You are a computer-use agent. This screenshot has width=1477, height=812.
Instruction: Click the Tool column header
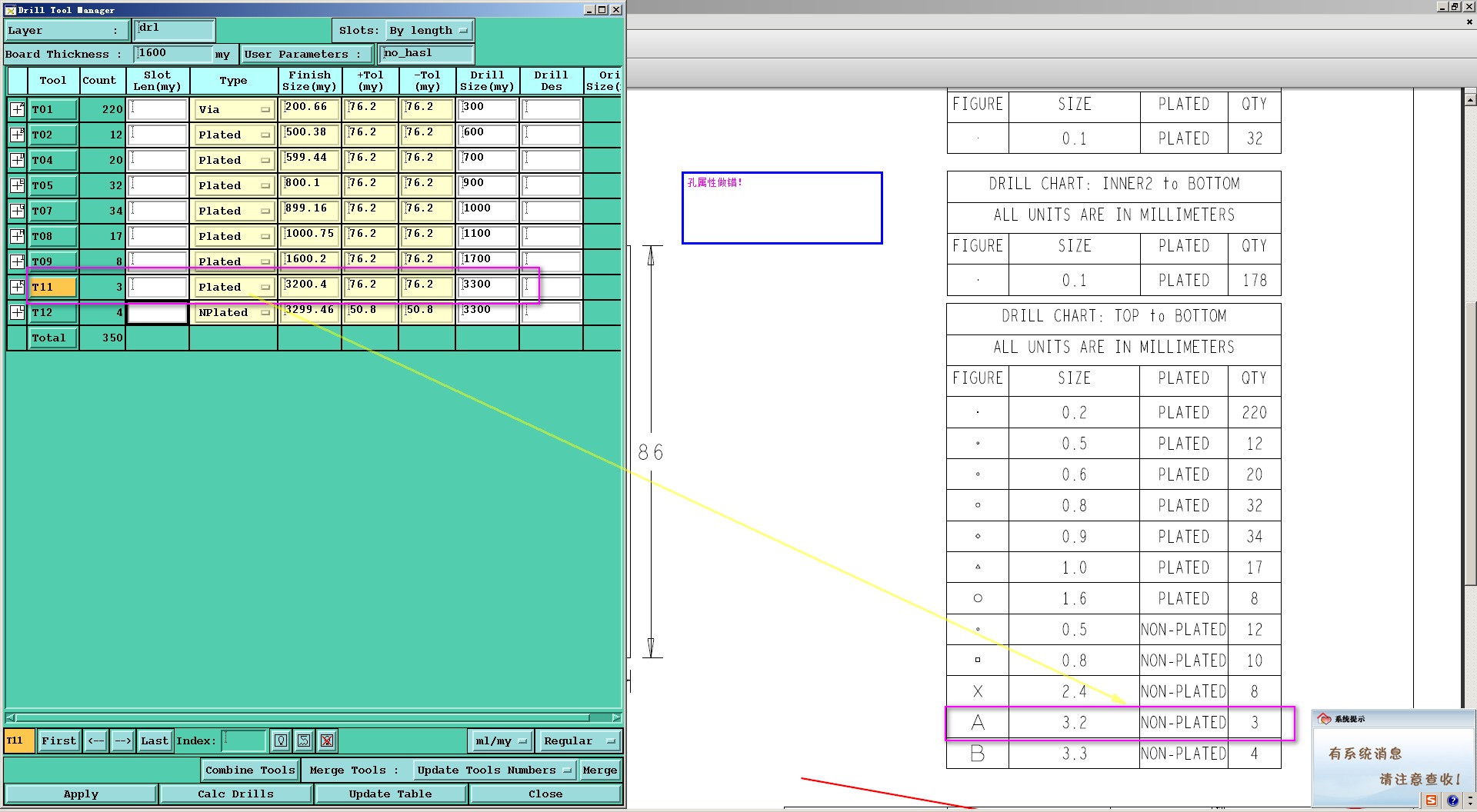pyautogui.click(x=53, y=81)
